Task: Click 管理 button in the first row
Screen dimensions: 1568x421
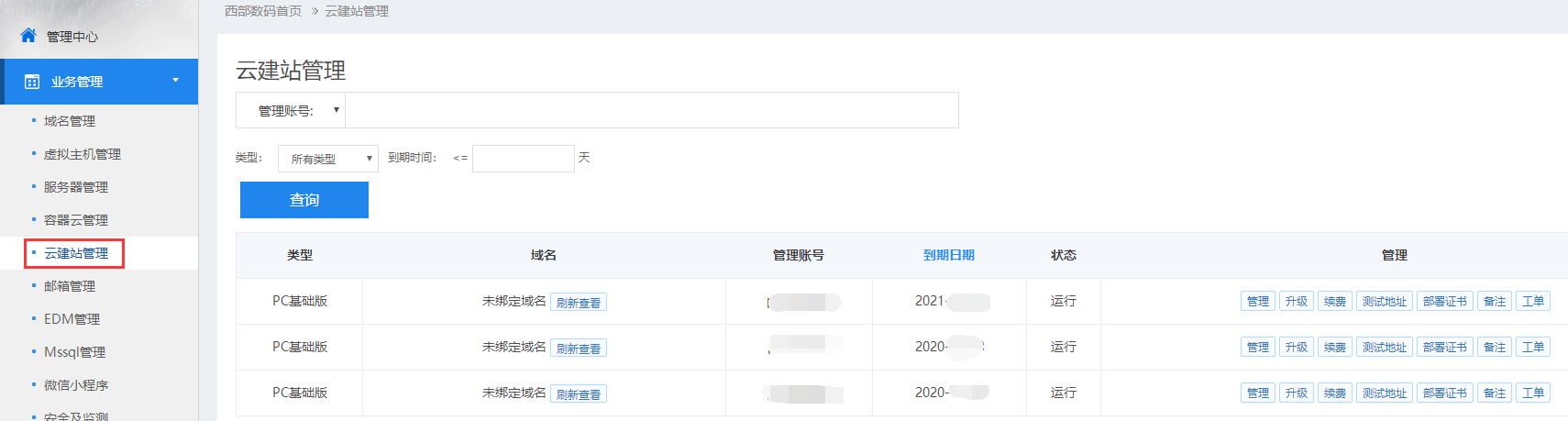Action: tap(1257, 301)
